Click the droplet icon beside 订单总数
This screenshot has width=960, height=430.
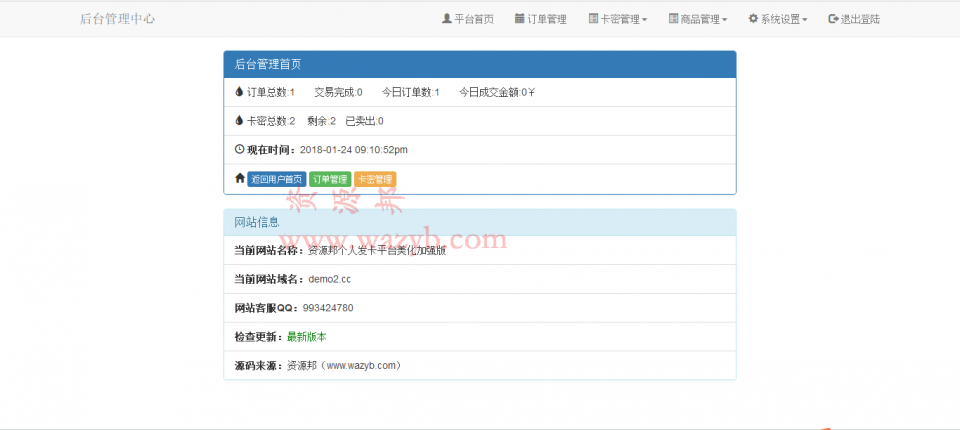[239, 92]
